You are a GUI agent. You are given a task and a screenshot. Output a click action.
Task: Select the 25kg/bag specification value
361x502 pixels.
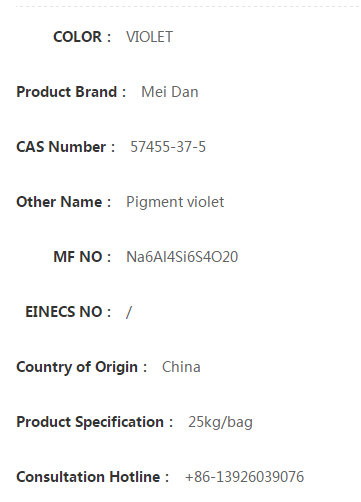[220, 422]
